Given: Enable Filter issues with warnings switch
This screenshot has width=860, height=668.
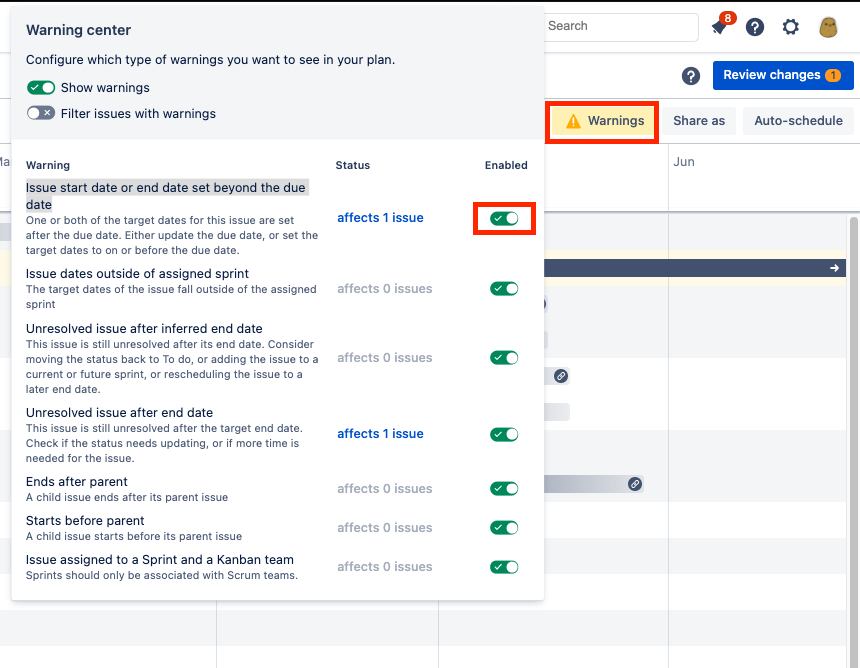Looking at the screenshot, I should [41, 113].
